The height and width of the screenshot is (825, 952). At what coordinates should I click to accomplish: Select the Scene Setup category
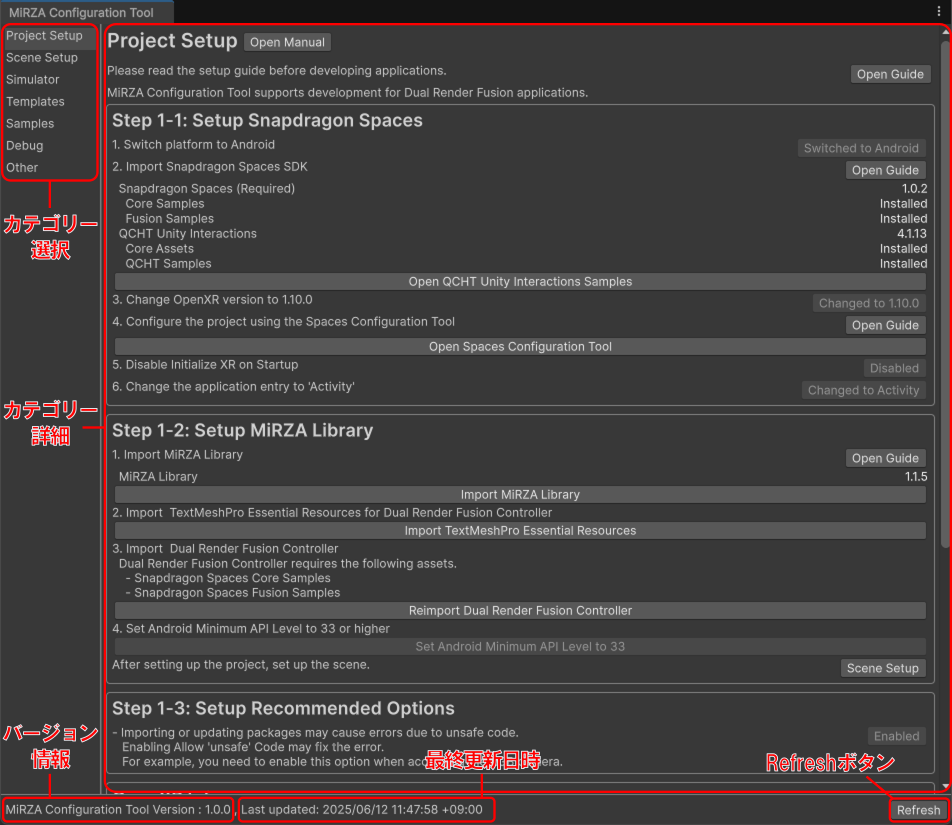tap(50, 58)
